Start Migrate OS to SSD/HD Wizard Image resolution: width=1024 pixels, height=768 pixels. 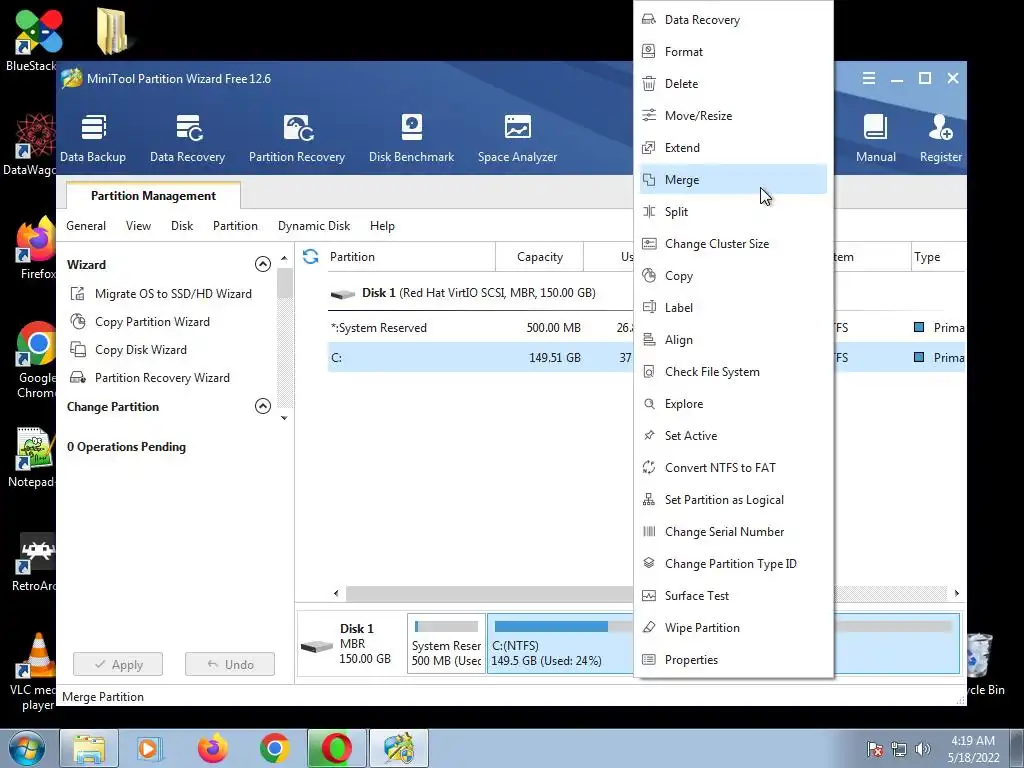[x=161, y=294]
